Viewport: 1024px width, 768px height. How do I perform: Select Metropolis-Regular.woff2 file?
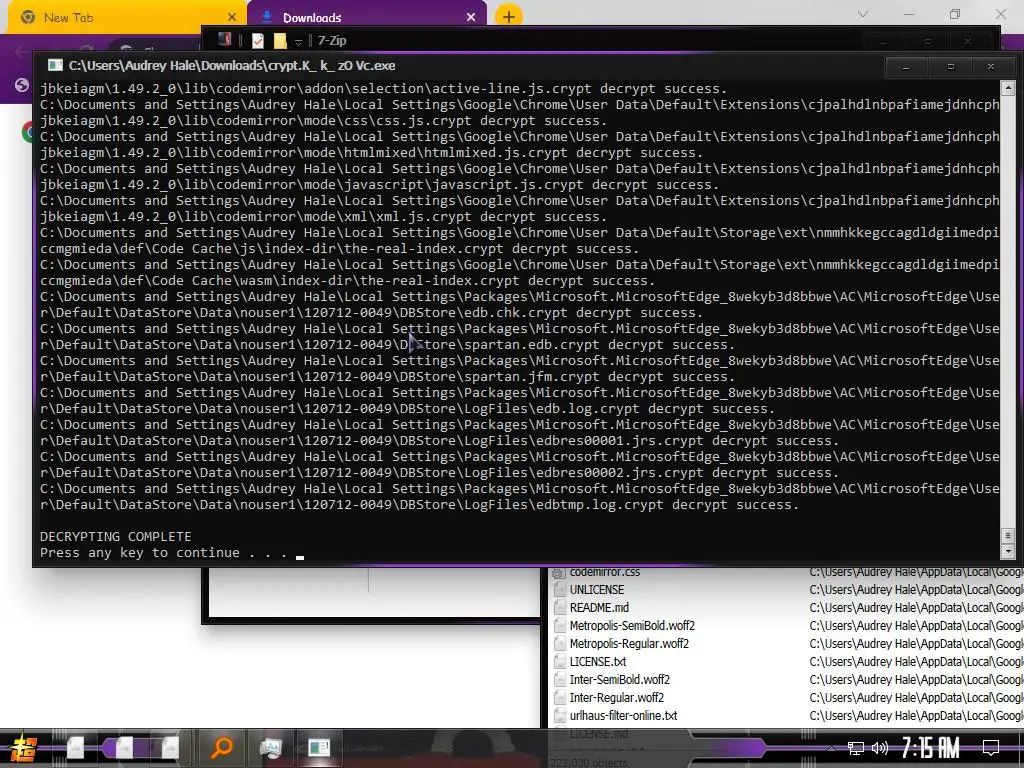click(629, 643)
